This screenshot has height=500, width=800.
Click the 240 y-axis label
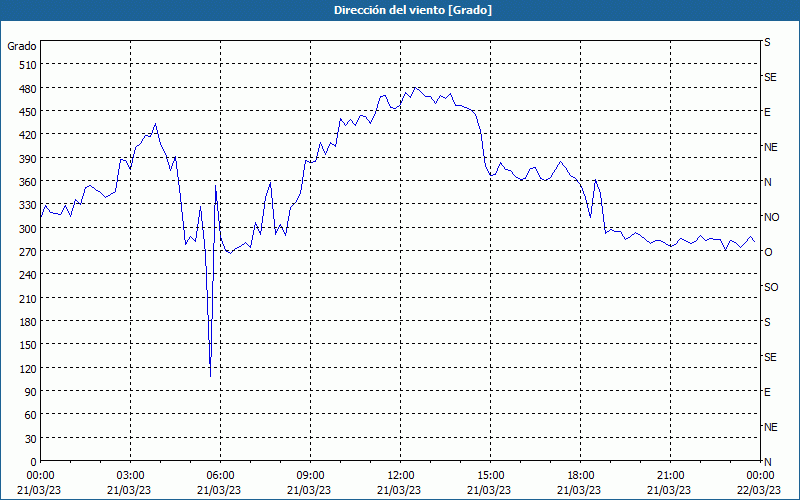29,276
